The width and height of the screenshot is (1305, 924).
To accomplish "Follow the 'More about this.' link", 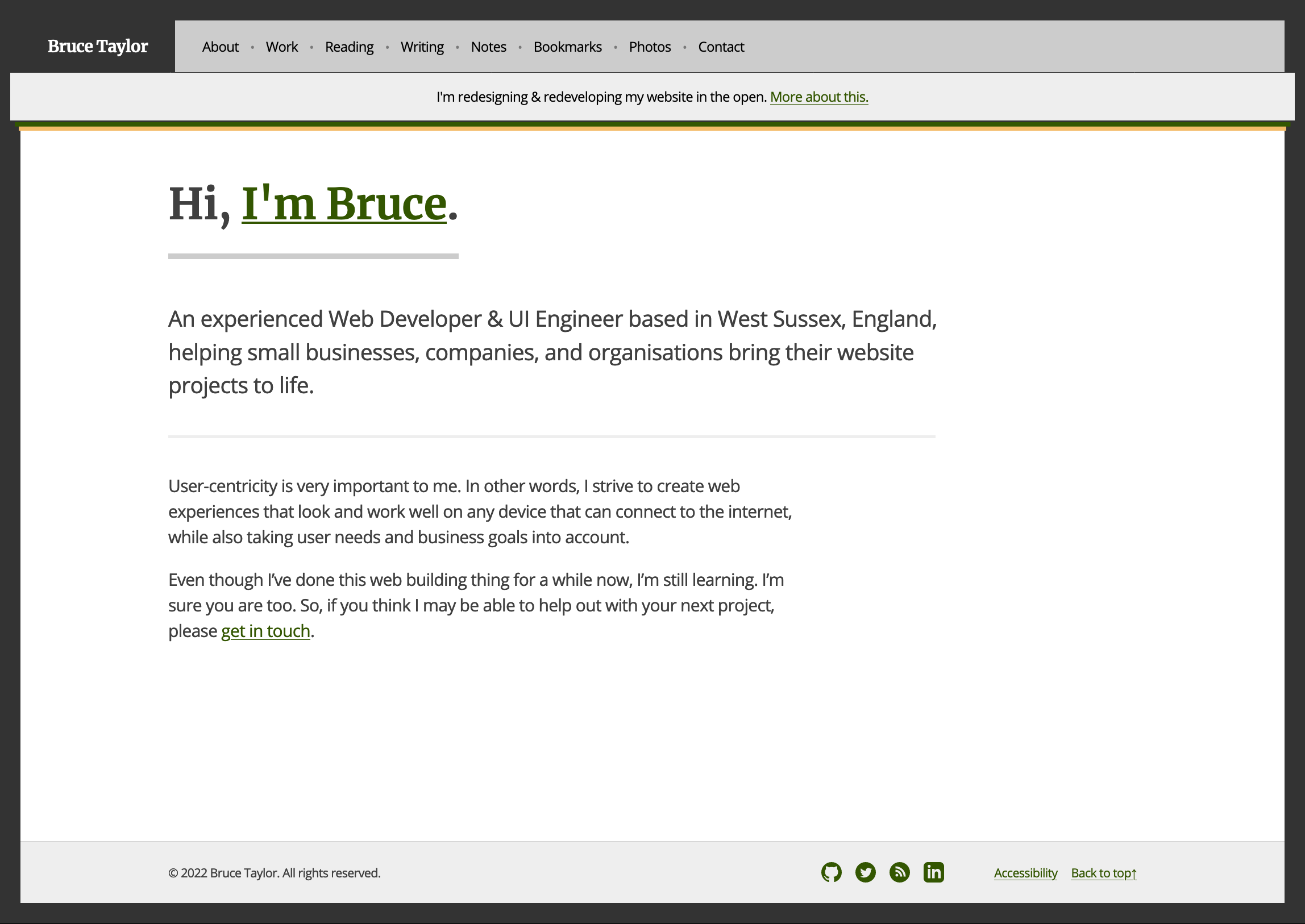I will point(819,97).
